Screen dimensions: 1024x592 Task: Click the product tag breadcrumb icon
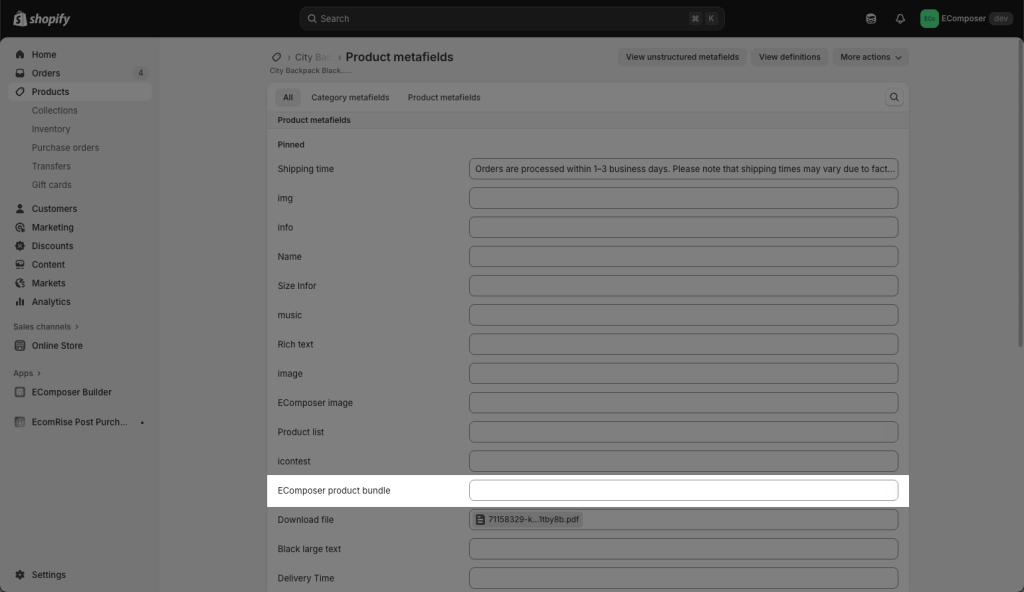click(277, 57)
